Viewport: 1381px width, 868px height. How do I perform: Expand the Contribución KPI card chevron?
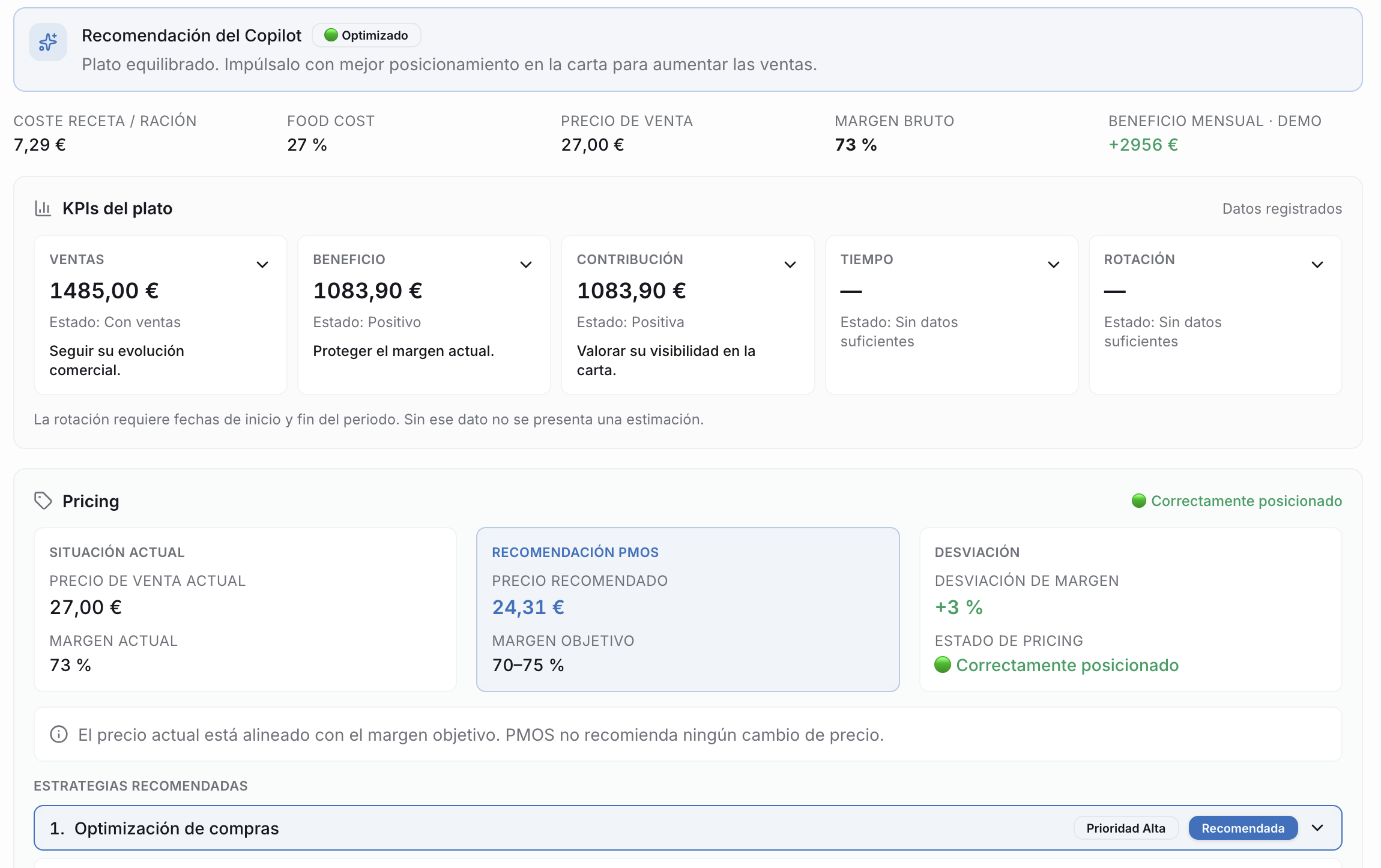(x=790, y=265)
